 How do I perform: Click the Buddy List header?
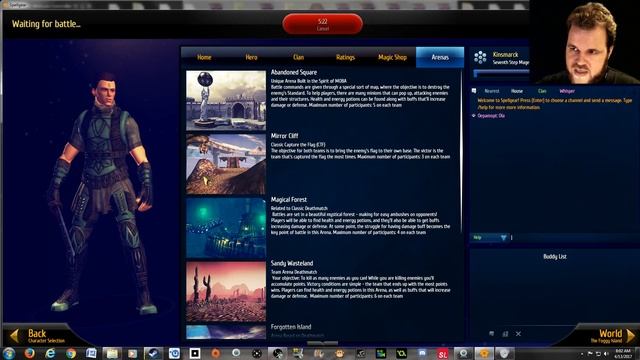tap(555, 256)
